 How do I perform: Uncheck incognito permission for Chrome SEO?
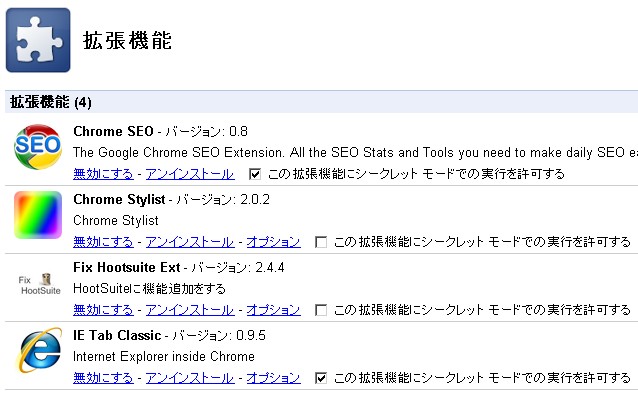pos(255,174)
